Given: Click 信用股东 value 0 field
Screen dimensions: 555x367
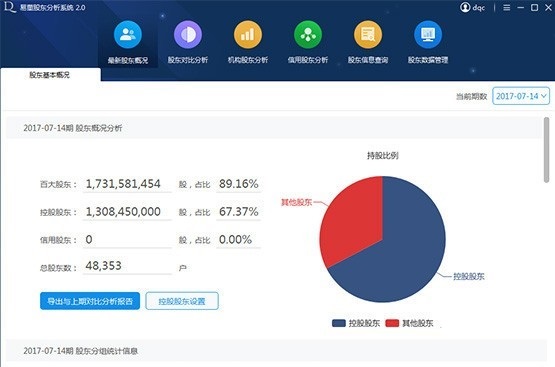Looking at the screenshot, I should point(127,240).
